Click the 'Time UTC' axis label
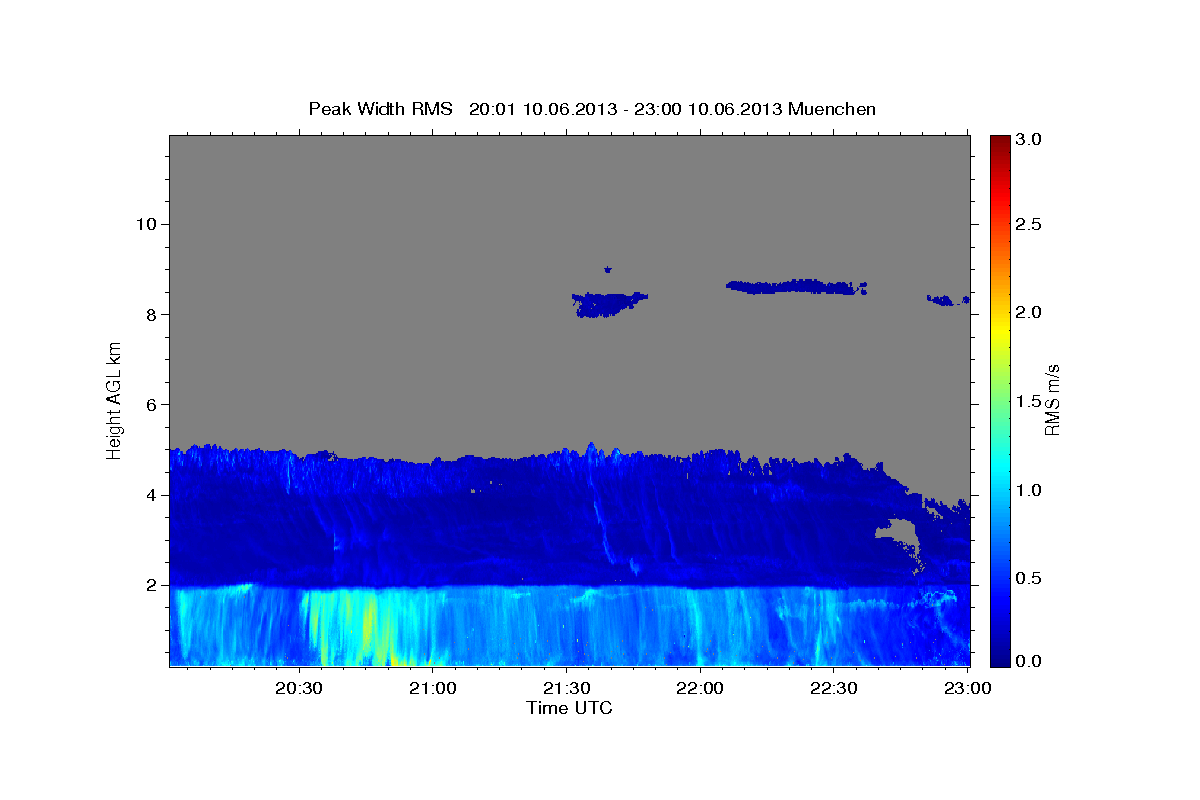 (x=569, y=708)
